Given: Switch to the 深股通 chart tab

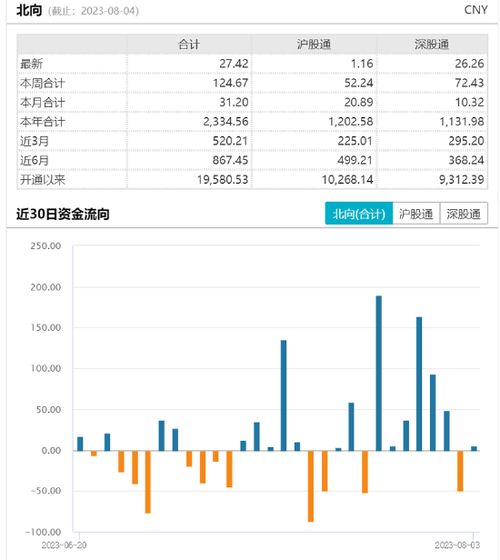Looking at the screenshot, I should coord(464,214).
